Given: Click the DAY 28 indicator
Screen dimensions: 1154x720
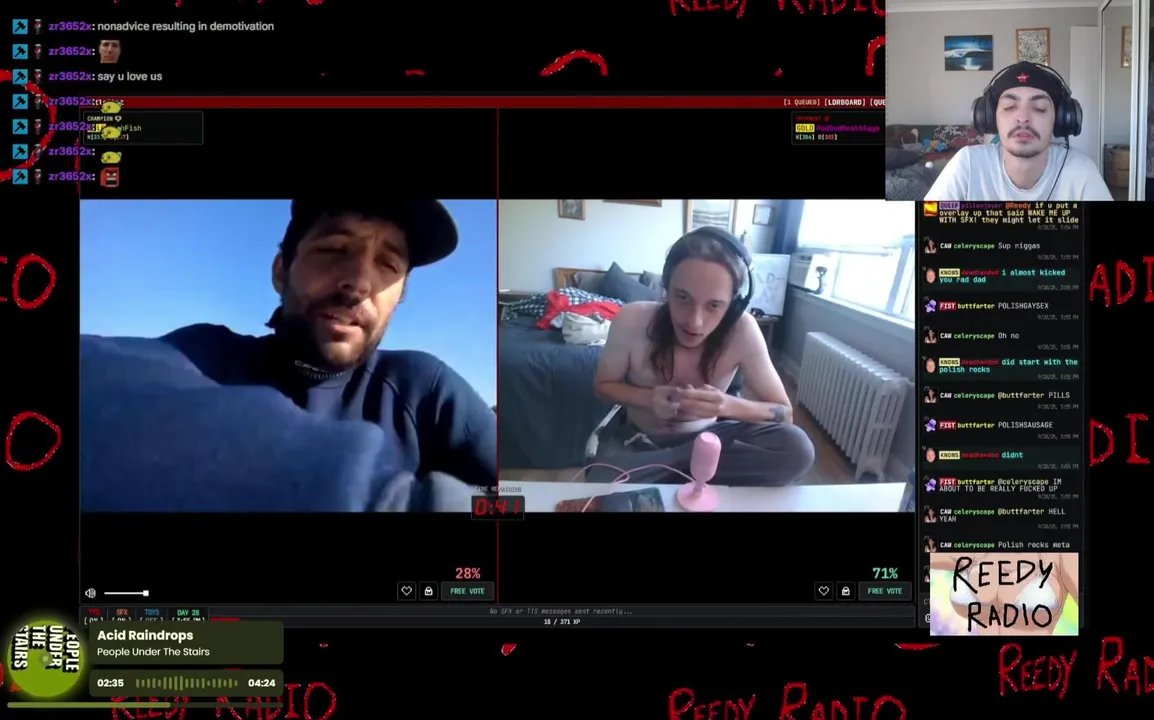Looking at the screenshot, I should 188,615.
